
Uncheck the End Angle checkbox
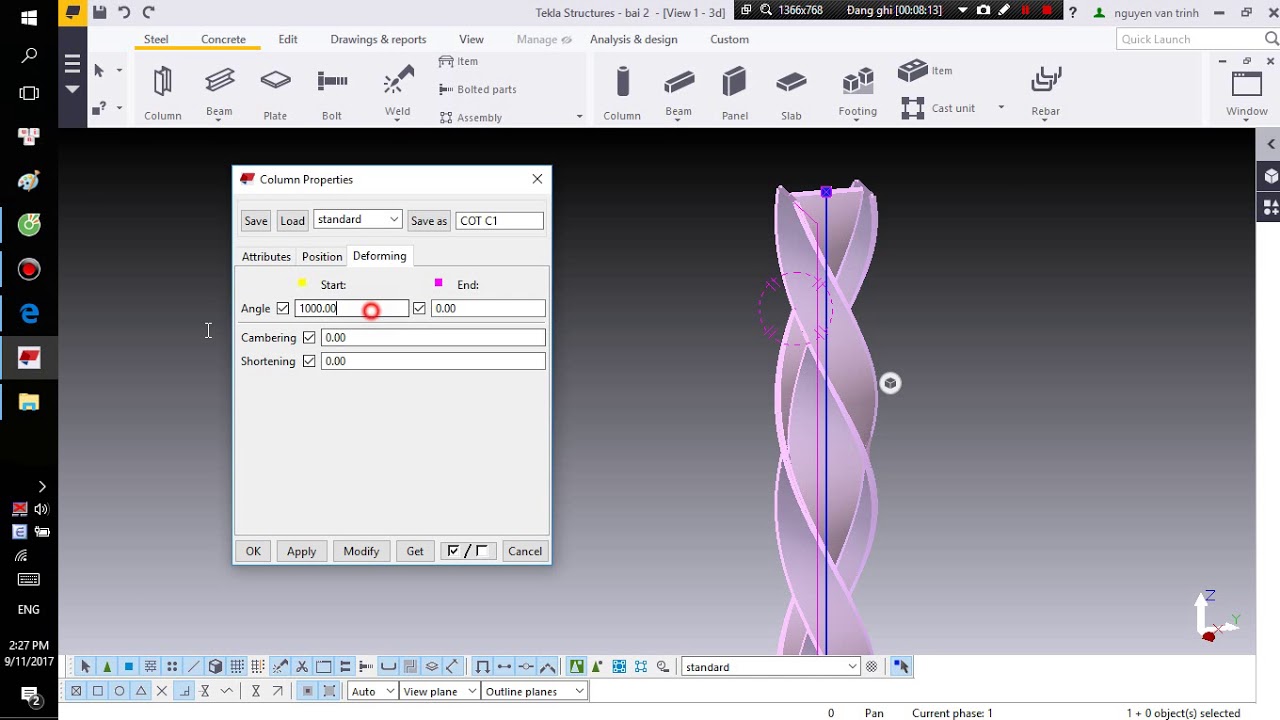(419, 308)
